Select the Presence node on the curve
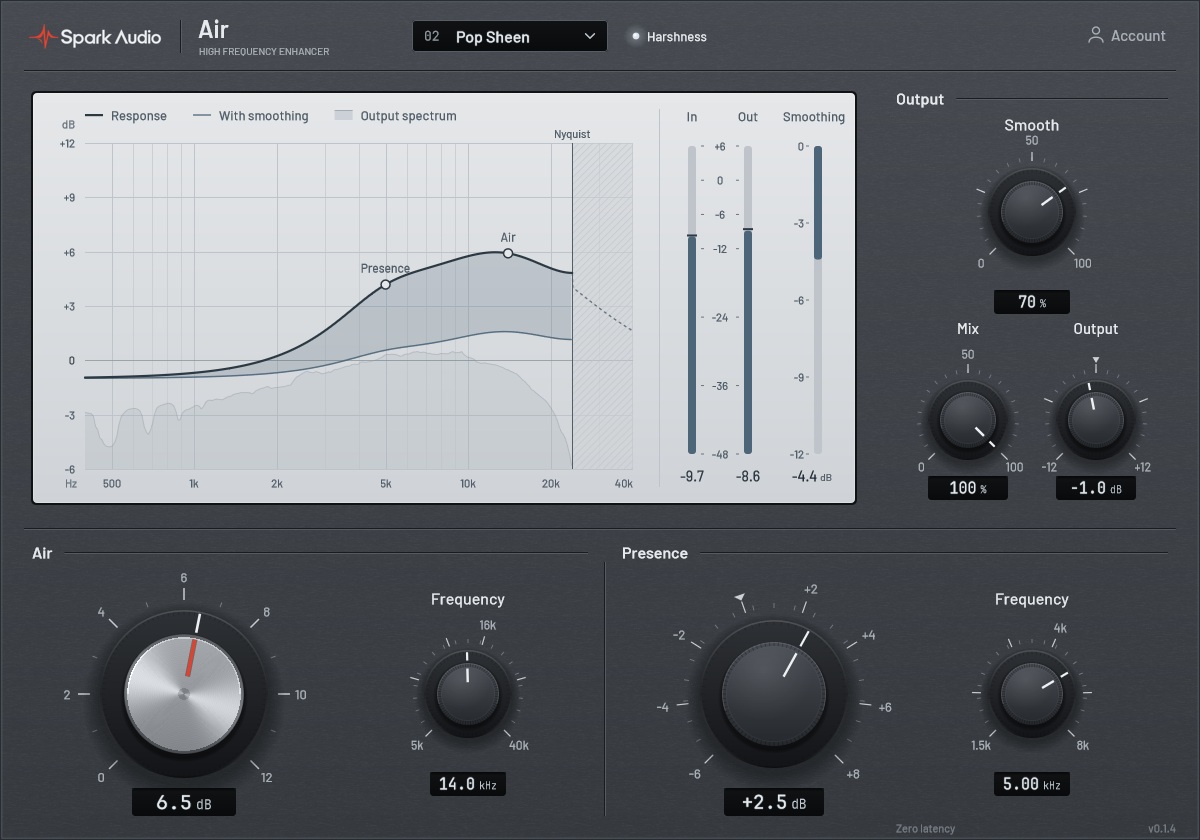 coord(386,285)
